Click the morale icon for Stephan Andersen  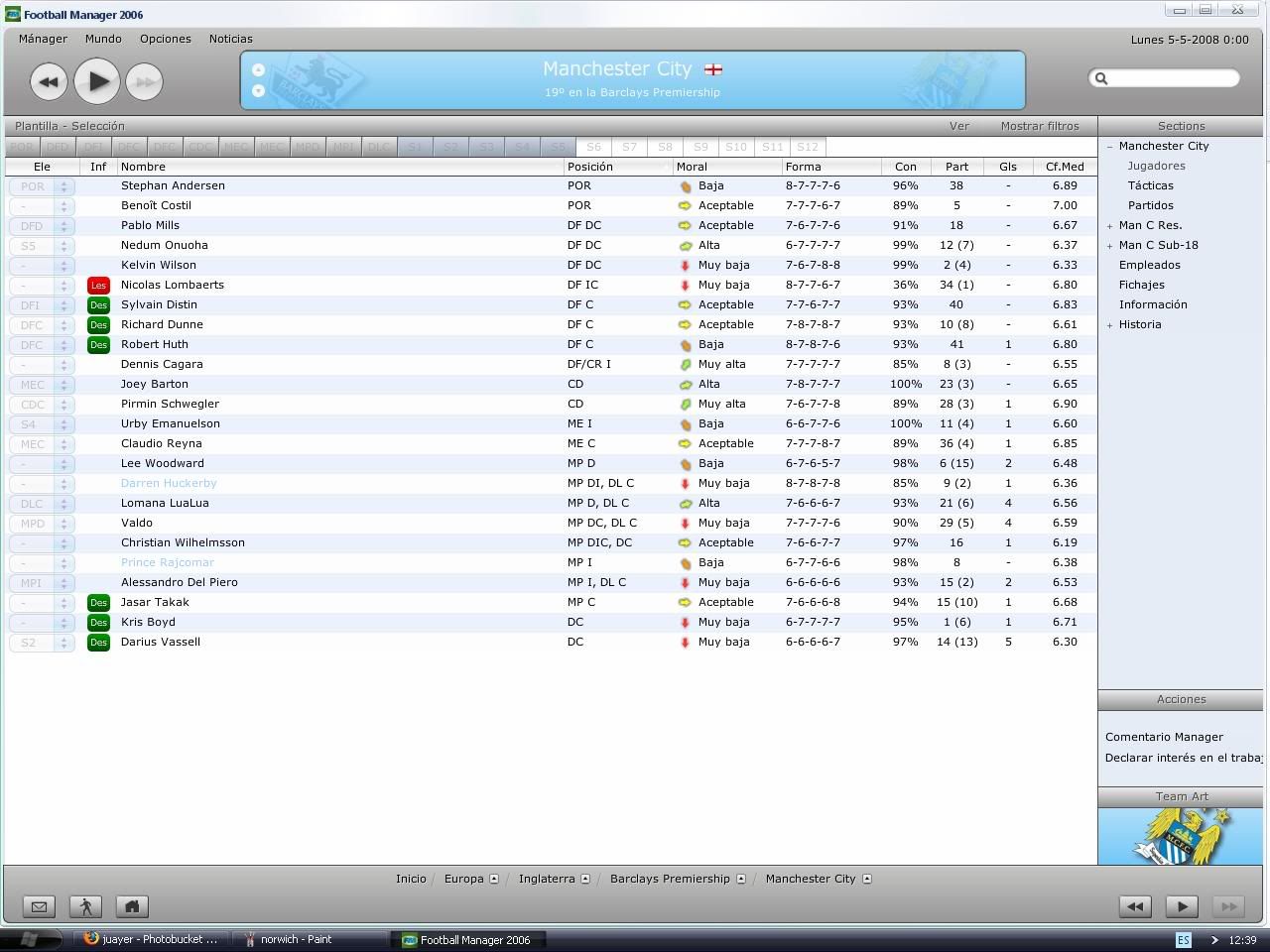pos(685,186)
